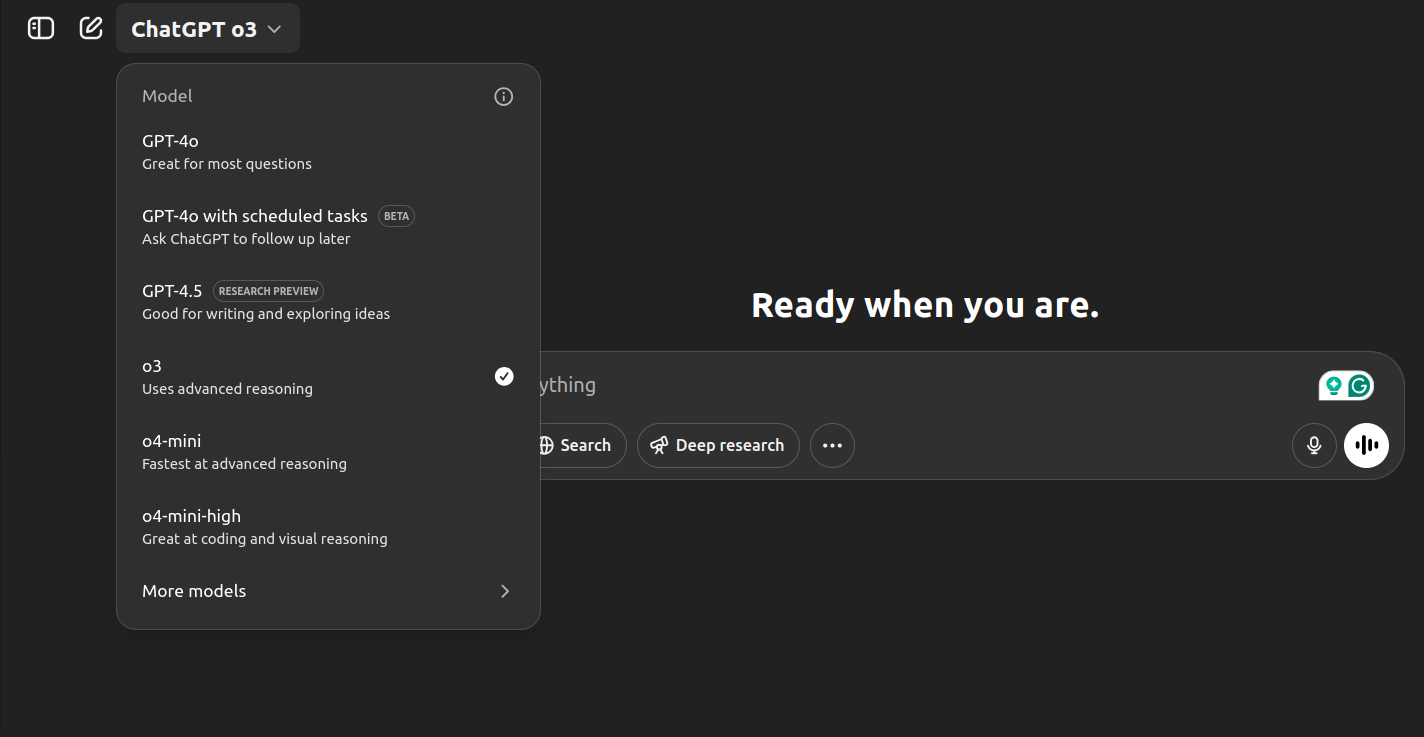Focus the message input field

[x=920, y=385]
